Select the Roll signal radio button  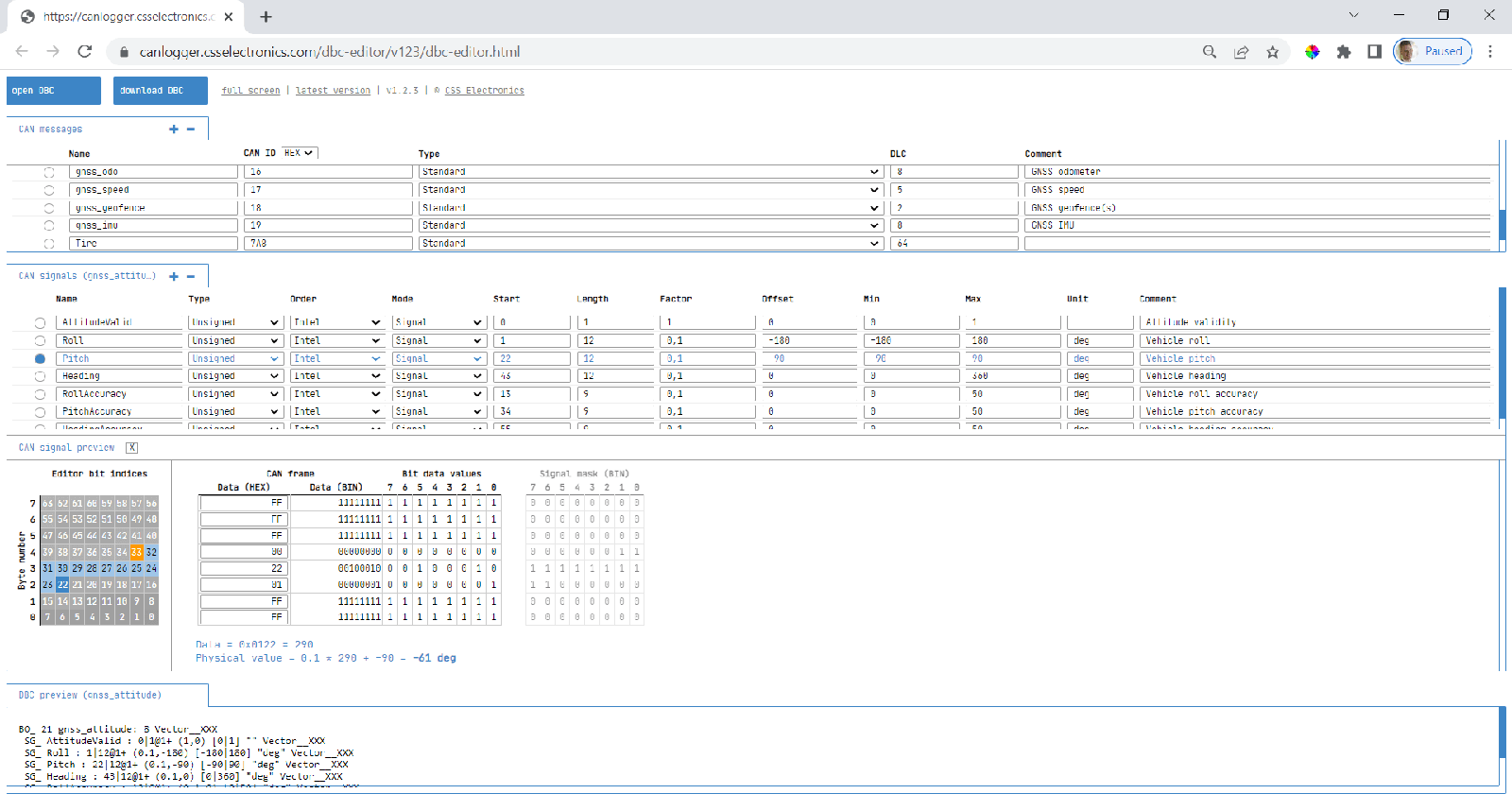click(x=40, y=341)
